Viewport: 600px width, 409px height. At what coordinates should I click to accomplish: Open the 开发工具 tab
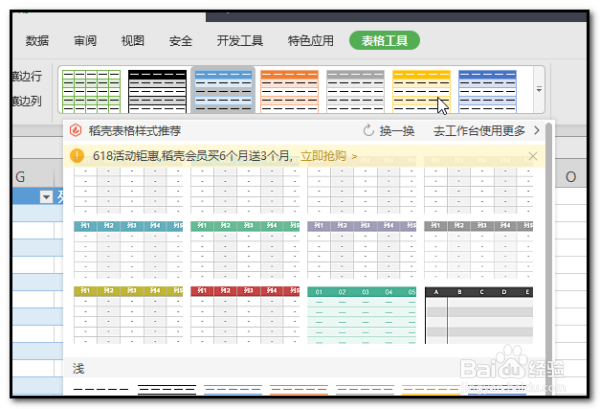[240, 41]
